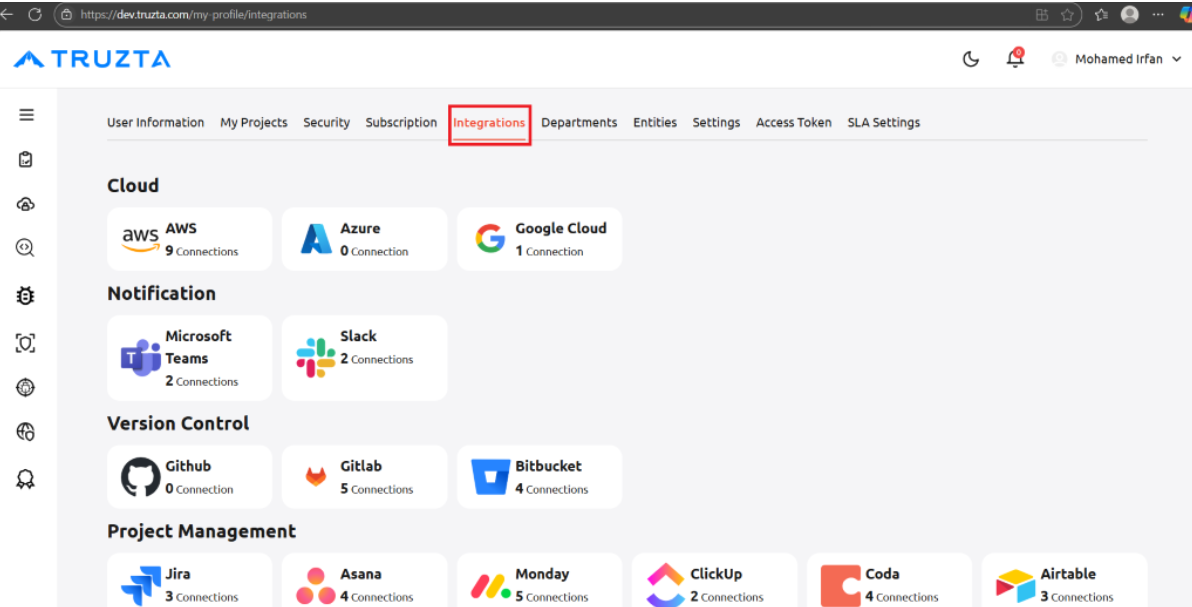Bookmark page with star icon
Image resolution: width=1192 pixels, height=607 pixels.
point(1067,14)
